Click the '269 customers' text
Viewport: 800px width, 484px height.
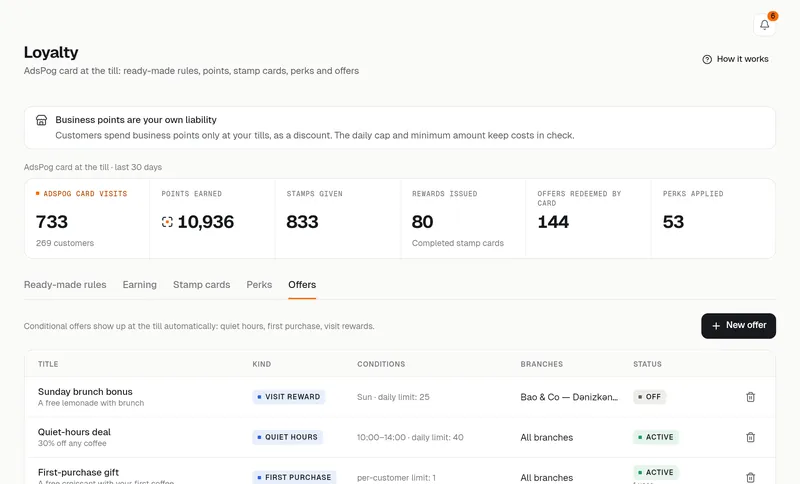(x=65, y=243)
